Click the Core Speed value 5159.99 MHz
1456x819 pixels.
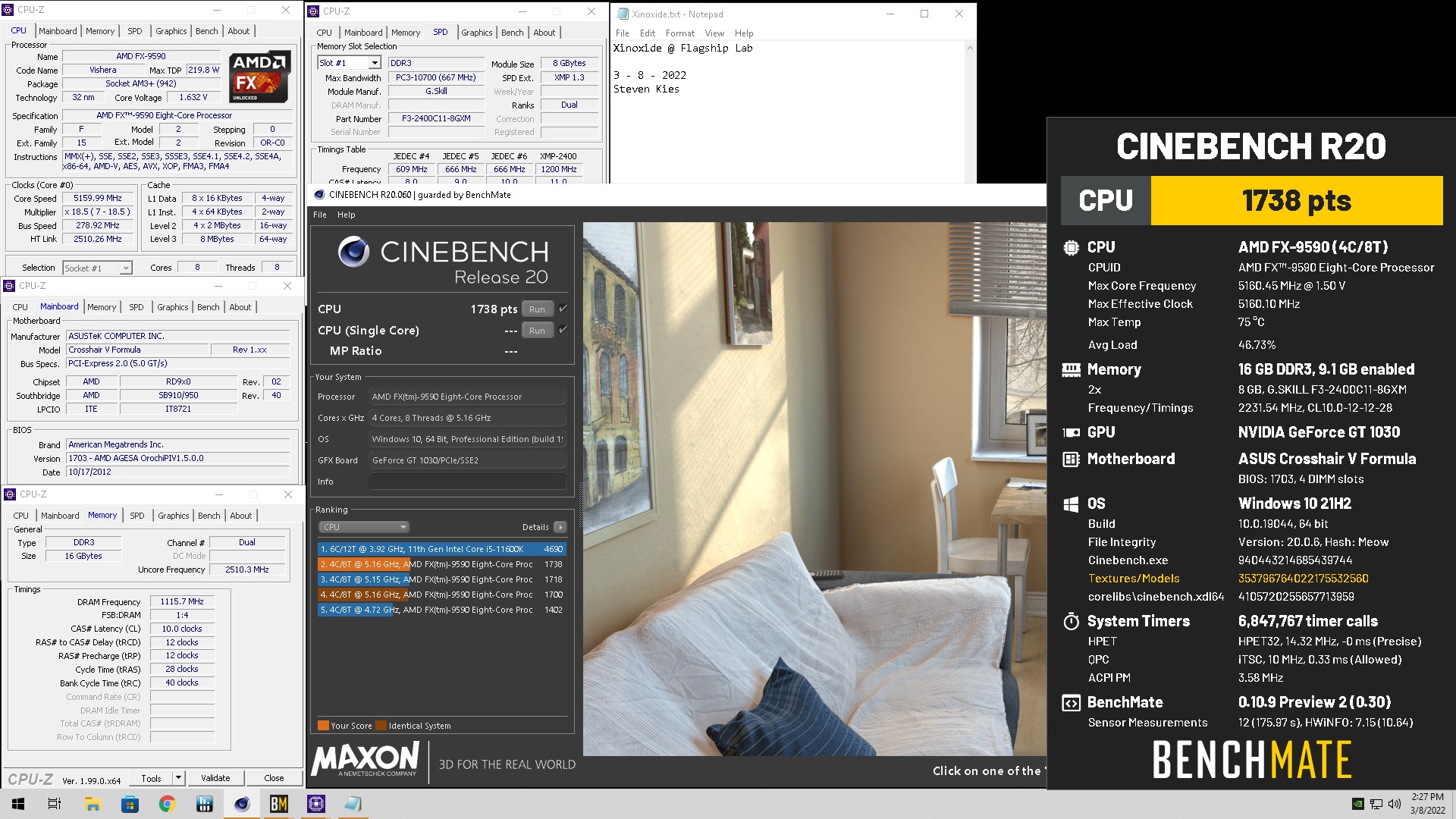(x=97, y=199)
